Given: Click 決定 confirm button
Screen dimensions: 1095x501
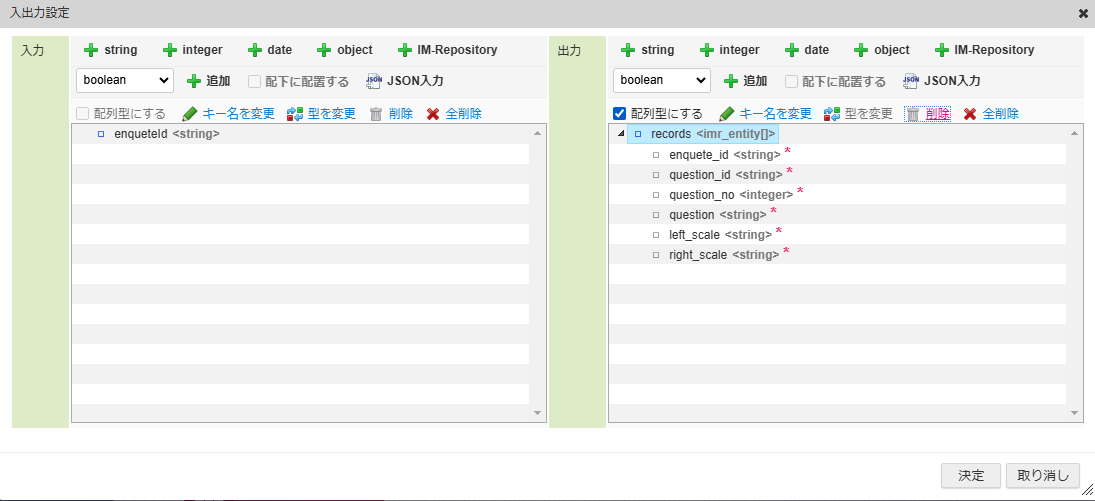Looking at the screenshot, I should pos(971,476).
